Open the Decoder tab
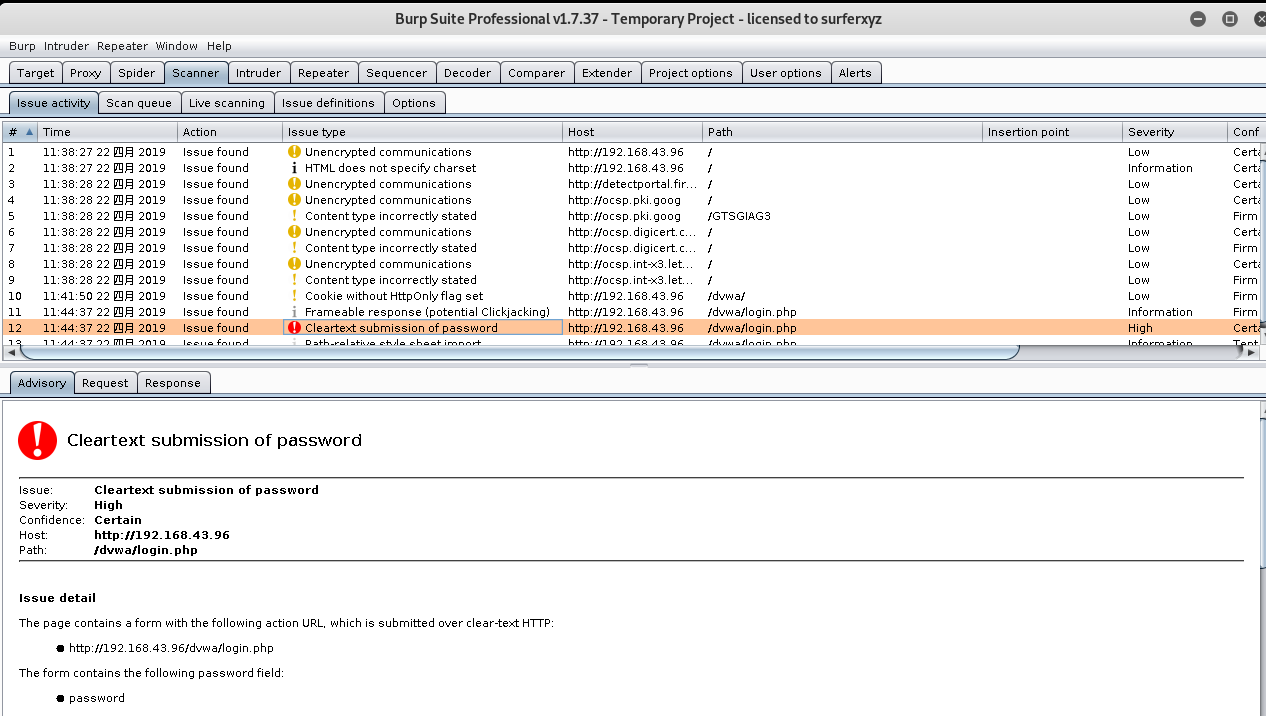Viewport: 1266px width, 716px height. (x=468, y=73)
